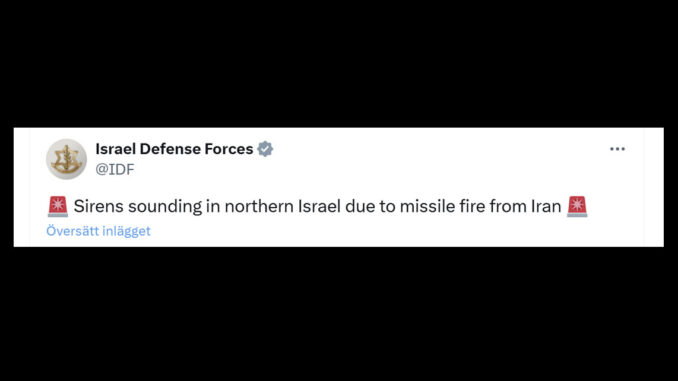This screenshot has height=381, width=678.
Task: Click the verified badge checkmark
Action: [265, 149]
